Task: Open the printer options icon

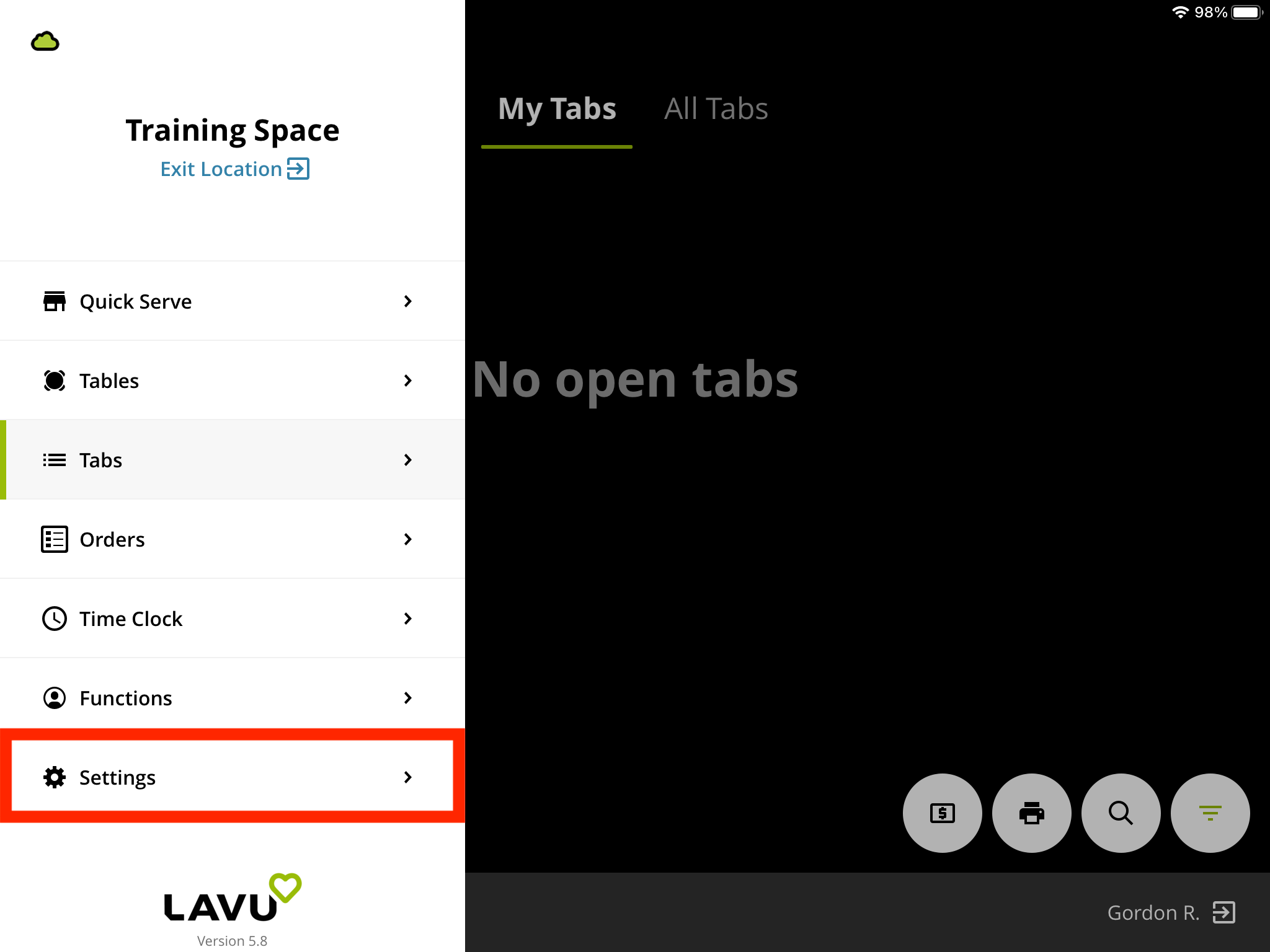Action: [1031, 813]
